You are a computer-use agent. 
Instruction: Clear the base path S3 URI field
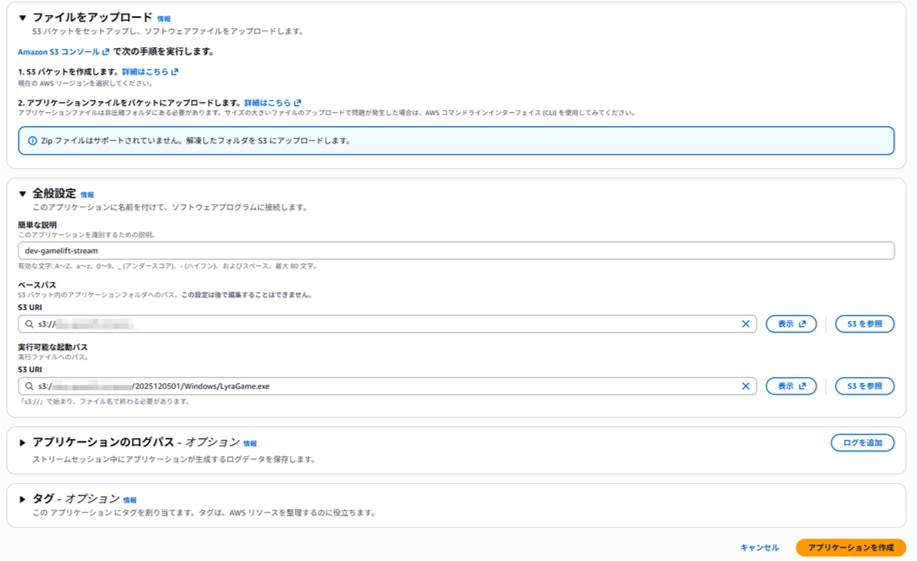click(745, 324)
